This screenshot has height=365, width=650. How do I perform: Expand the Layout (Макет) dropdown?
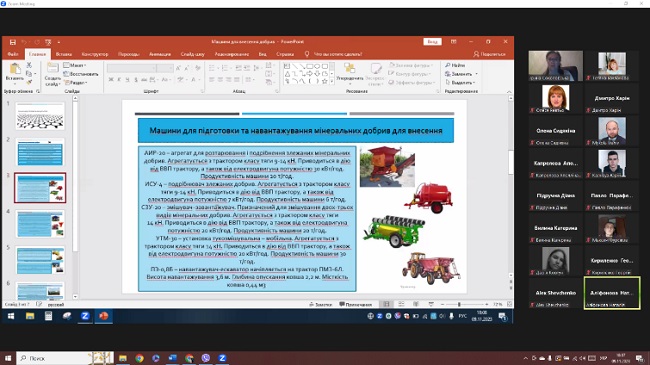coord(75,66)
